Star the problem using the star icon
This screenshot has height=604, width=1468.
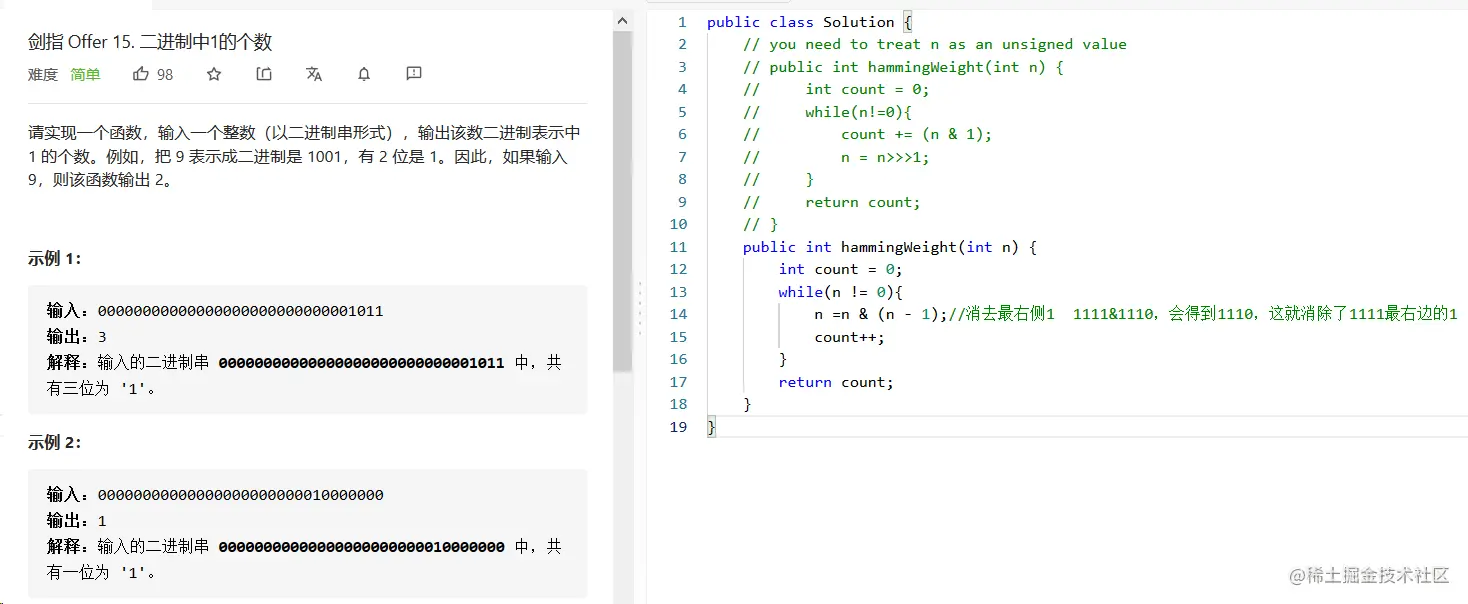[x=213, y=73]
